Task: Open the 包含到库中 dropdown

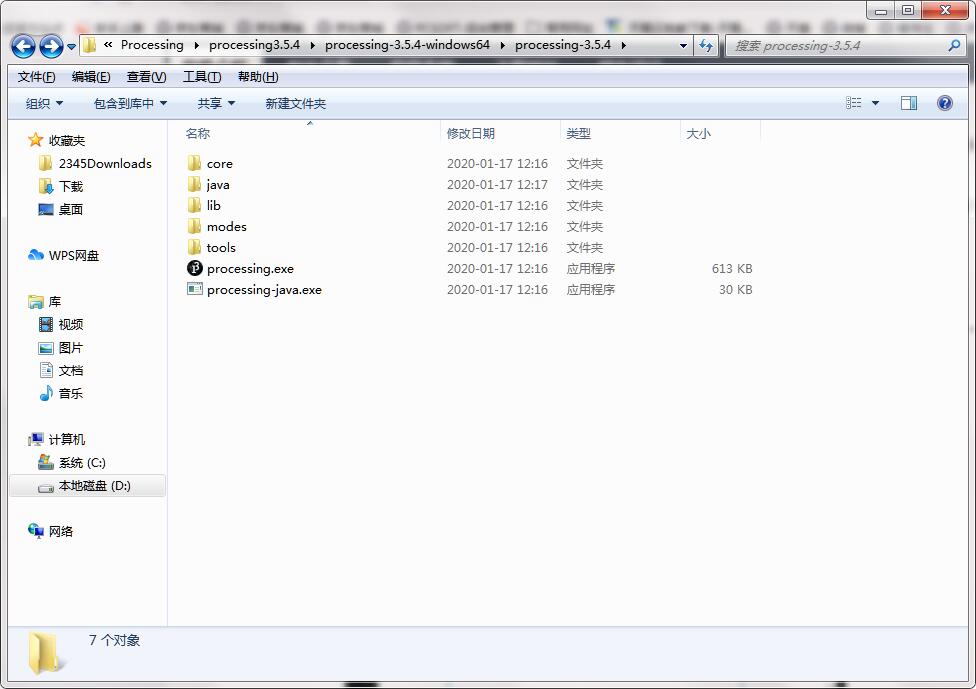Action: 130,103
